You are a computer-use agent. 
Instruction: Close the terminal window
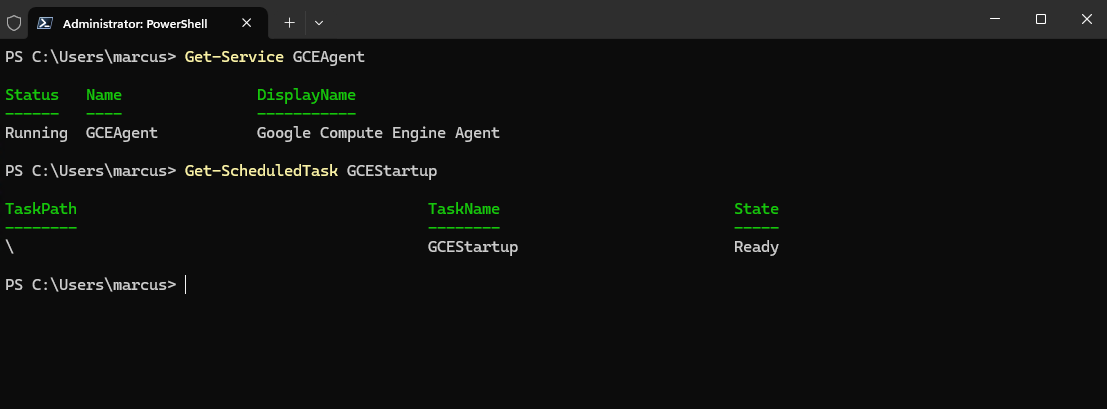point(1087,19)
